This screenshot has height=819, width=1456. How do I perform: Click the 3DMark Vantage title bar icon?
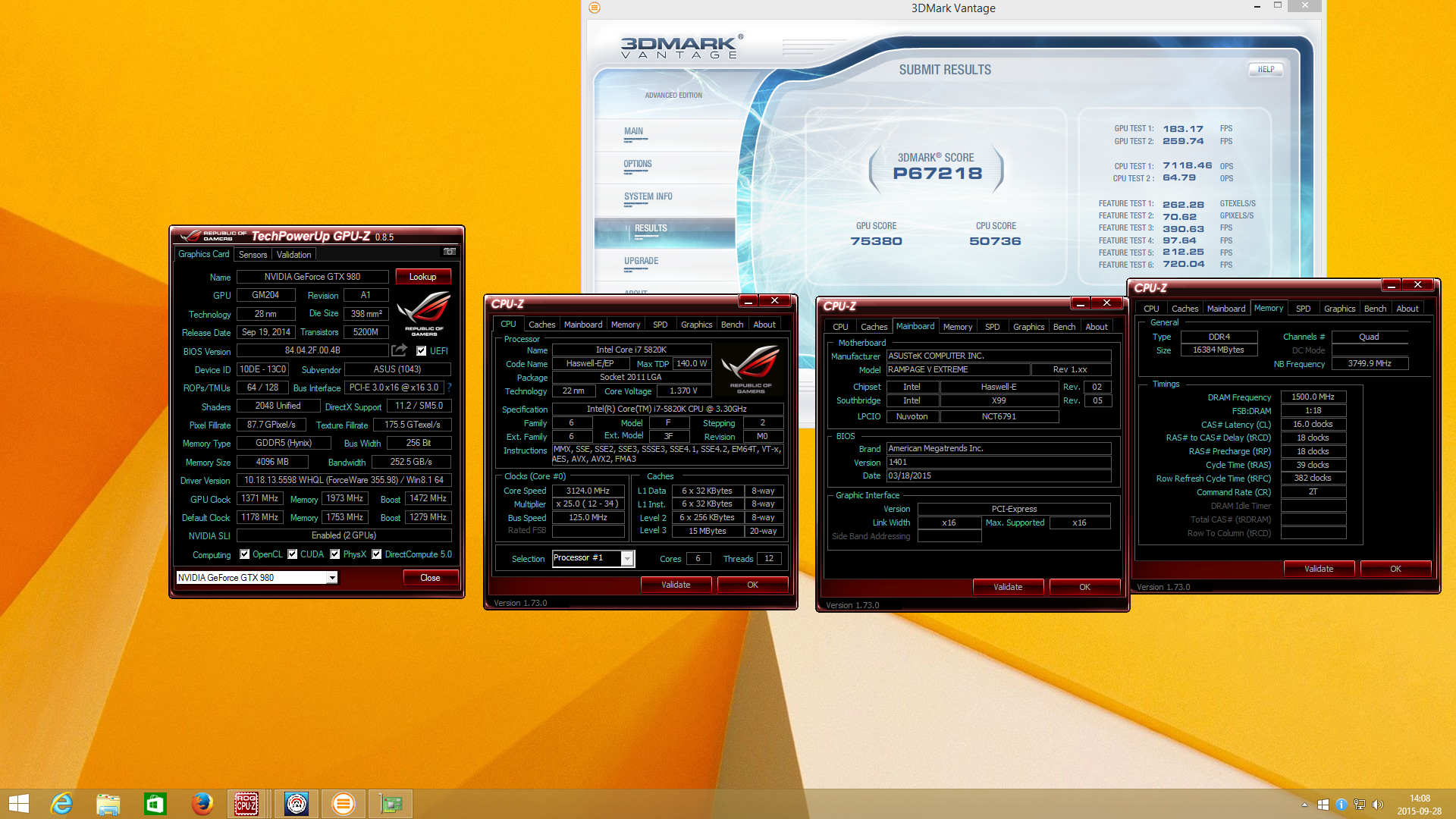pos(595,8)
